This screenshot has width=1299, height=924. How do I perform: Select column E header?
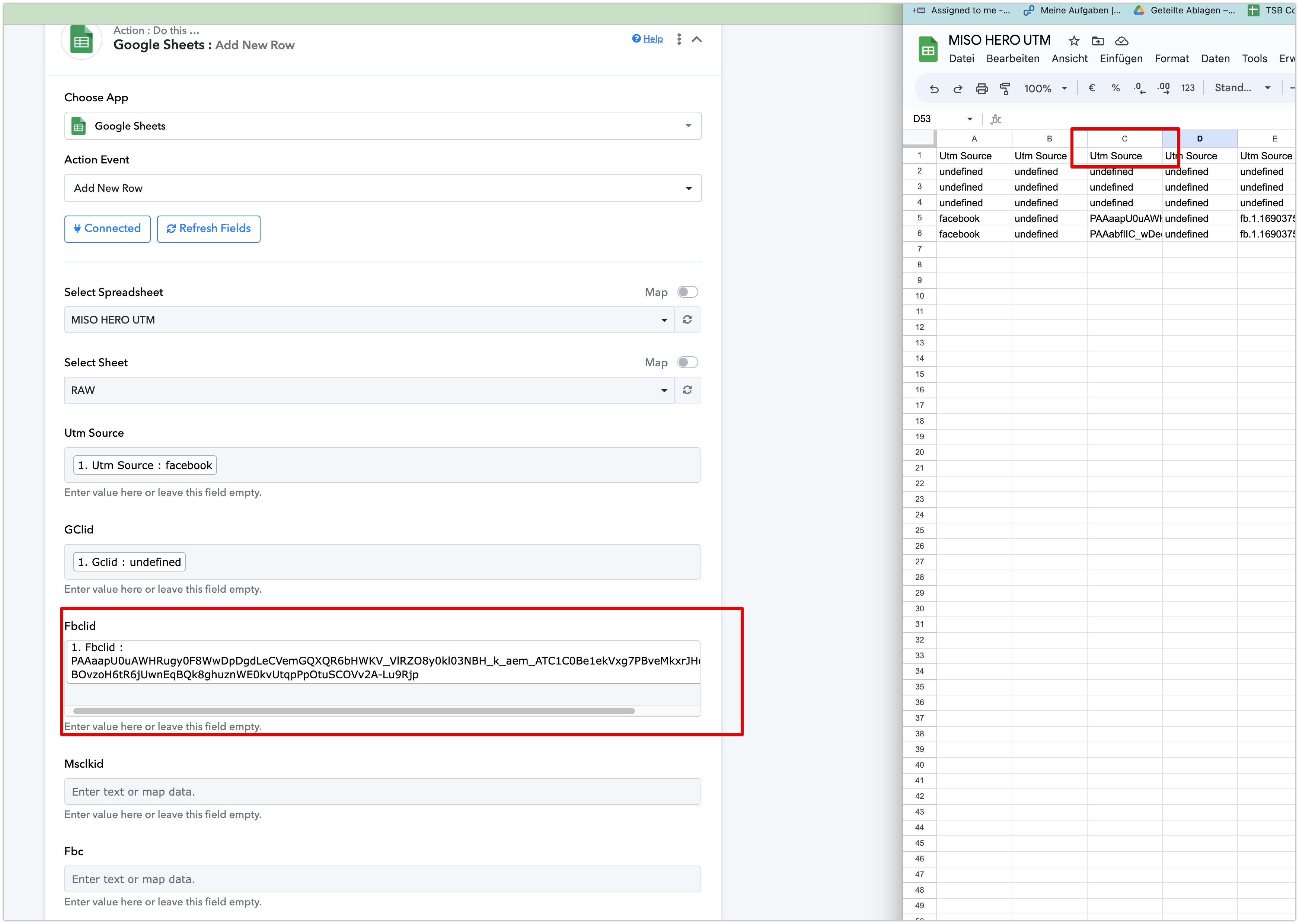click(1267, 138)
